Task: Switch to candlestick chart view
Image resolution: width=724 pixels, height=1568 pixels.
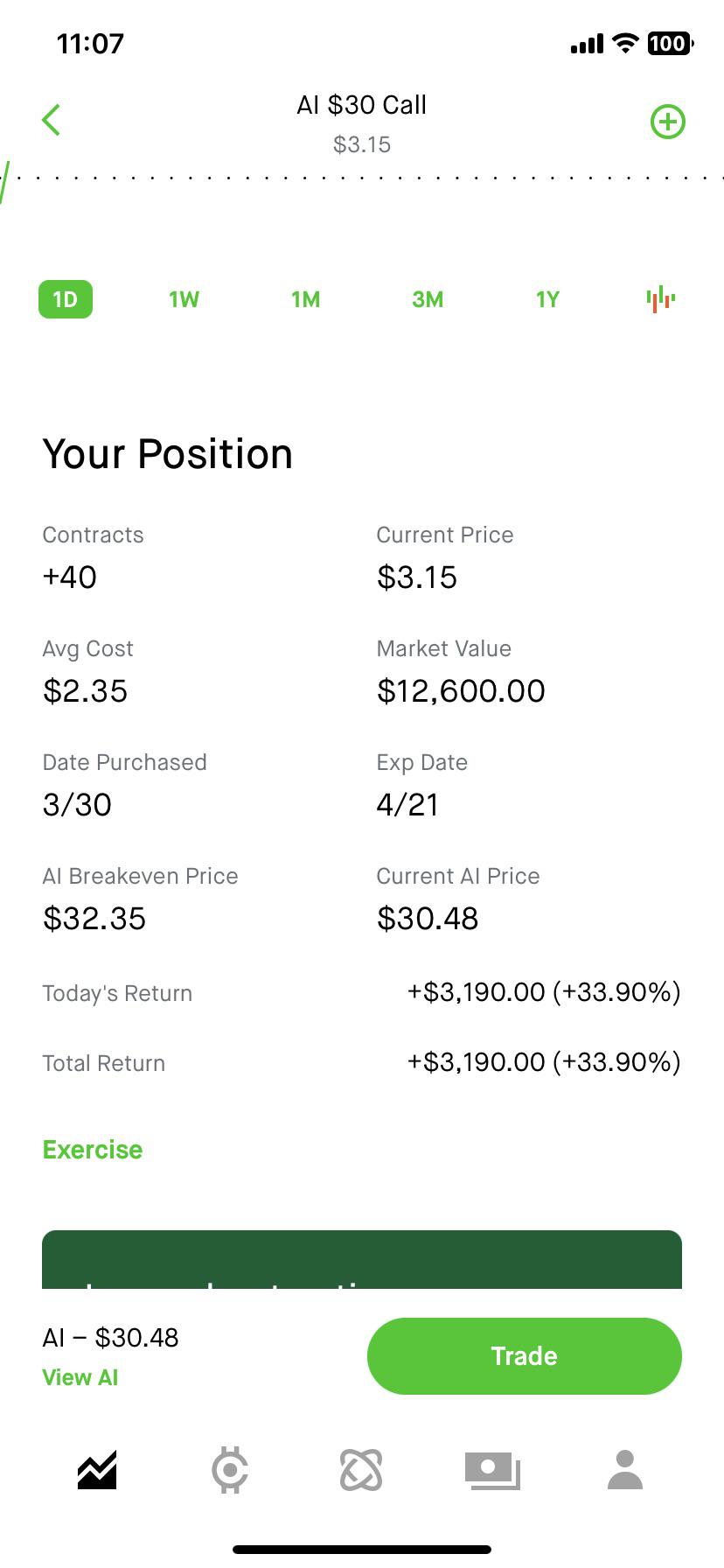Action: (660, 299)
